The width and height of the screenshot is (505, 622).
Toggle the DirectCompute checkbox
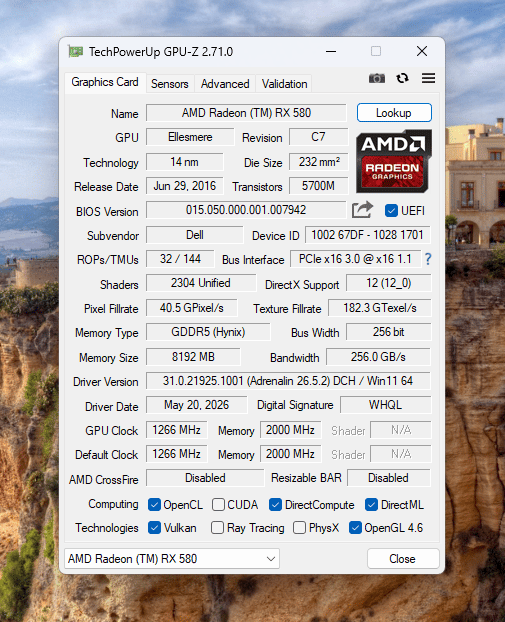275,505
